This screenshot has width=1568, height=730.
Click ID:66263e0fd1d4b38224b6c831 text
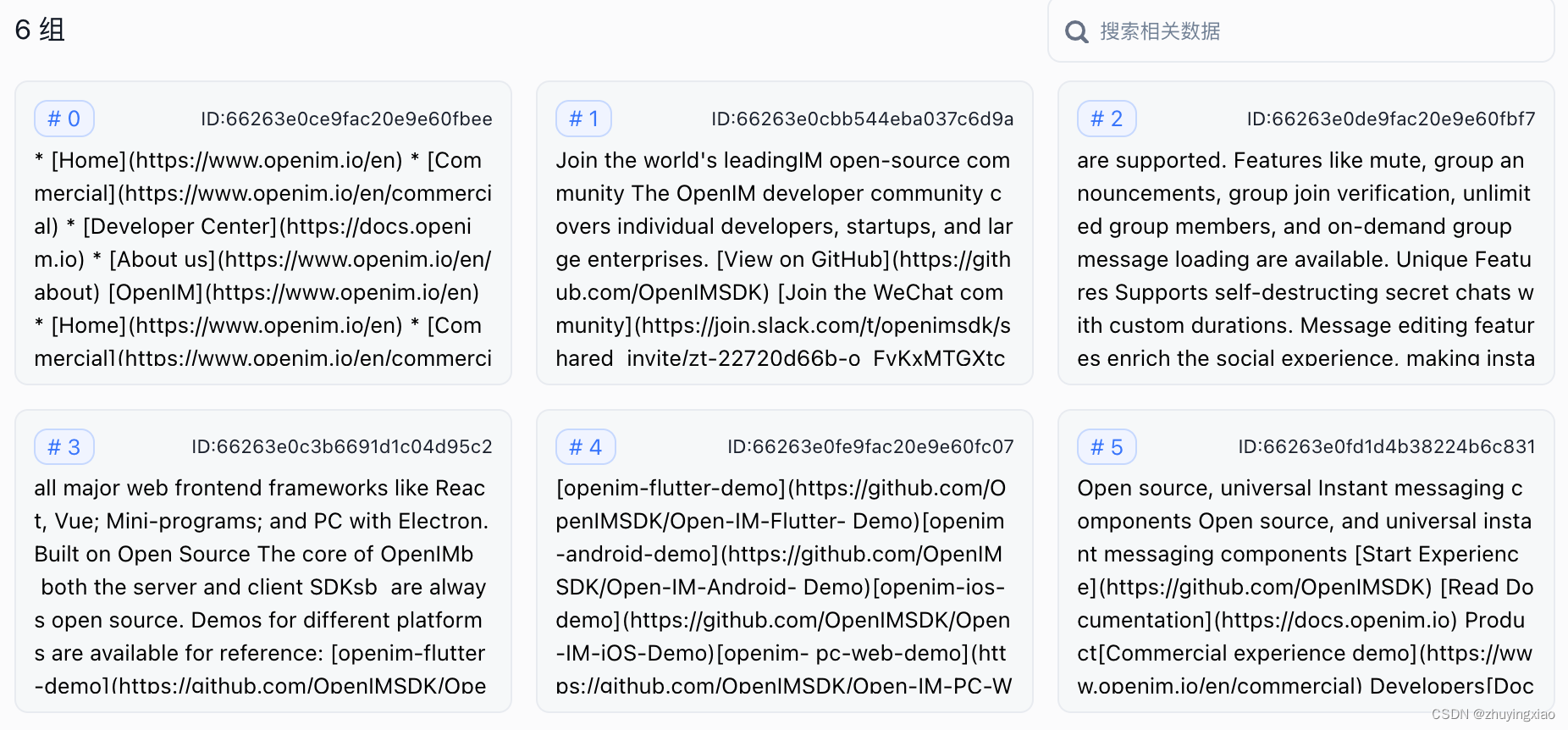1387,447
